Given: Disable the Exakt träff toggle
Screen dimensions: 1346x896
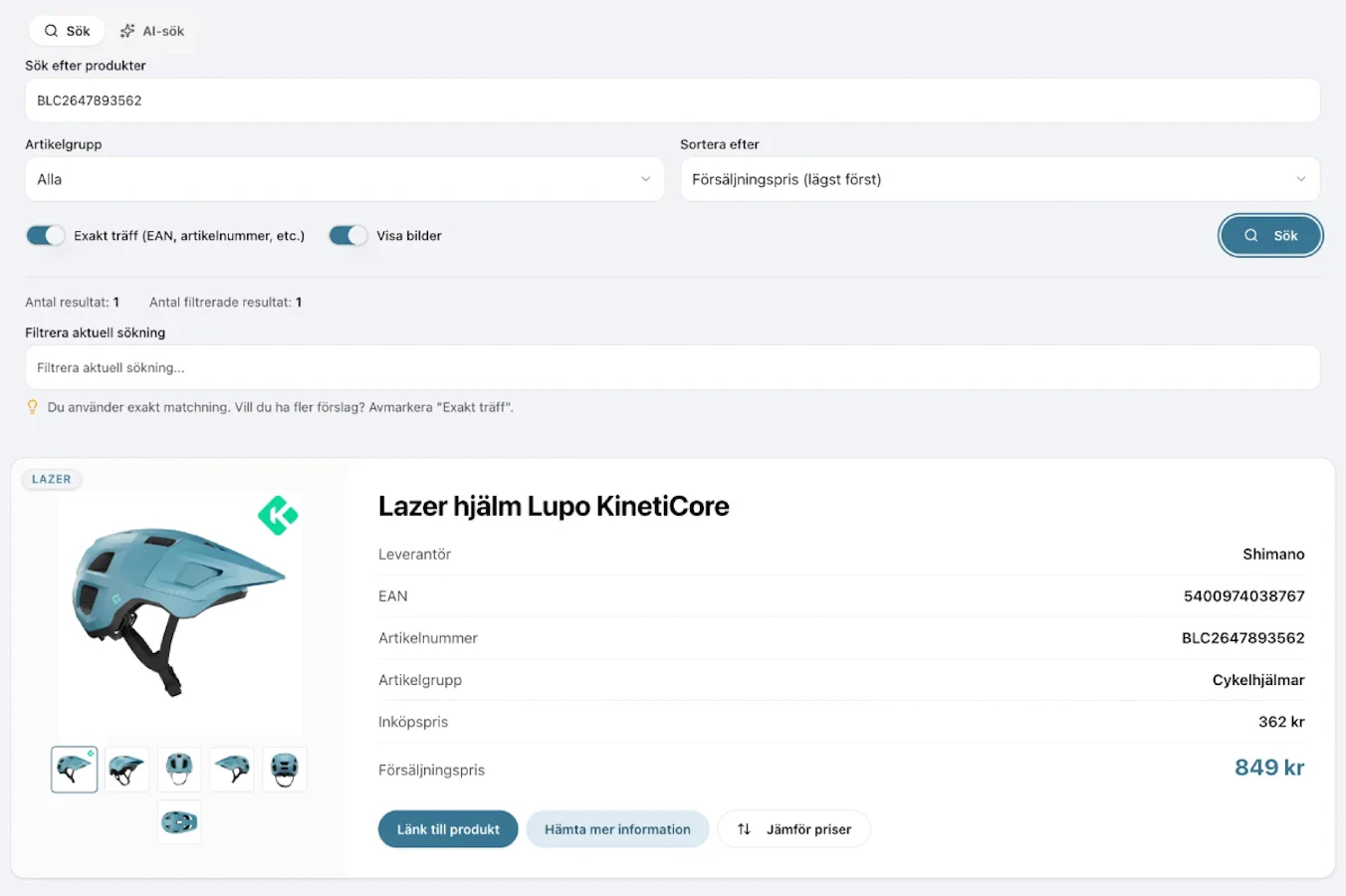Looking at the screenshot, I should 45,236.
